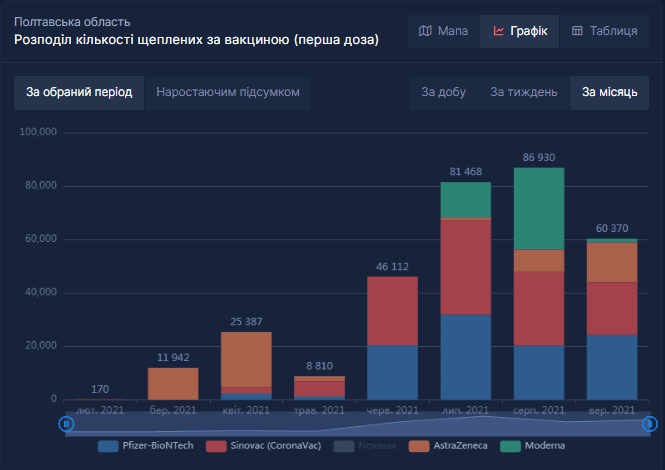Switch to 'Наростаючим підсумком' cumulative mode
Viewport: 665px width, 470px height.
(228, 92)
